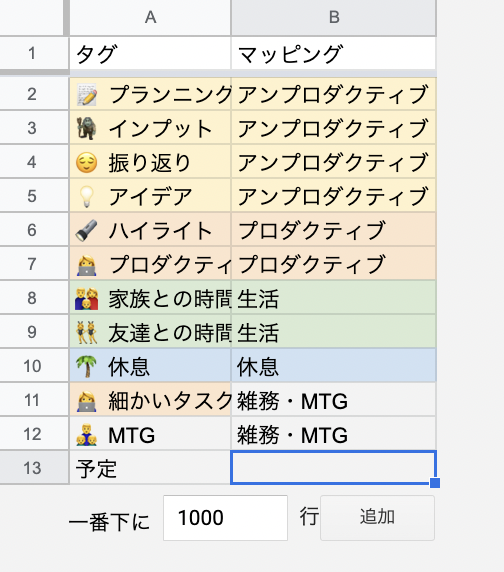Select the マッピング header cell
Image resolution: width=504 pixels, height=572 pixels.
pyautogui.click(x=334, y=53)
